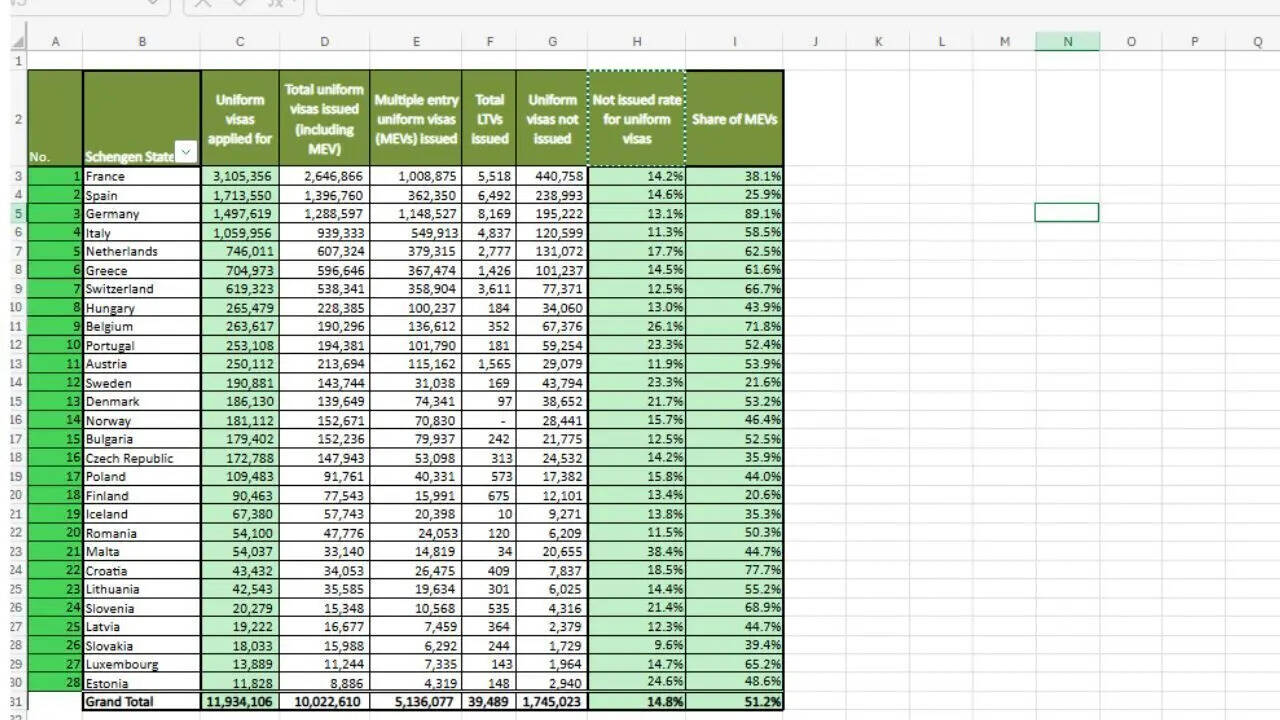The height and width of the screenshot is (720, 1280).
Task: Click the Hungary cell
Action: pos(141,307)
